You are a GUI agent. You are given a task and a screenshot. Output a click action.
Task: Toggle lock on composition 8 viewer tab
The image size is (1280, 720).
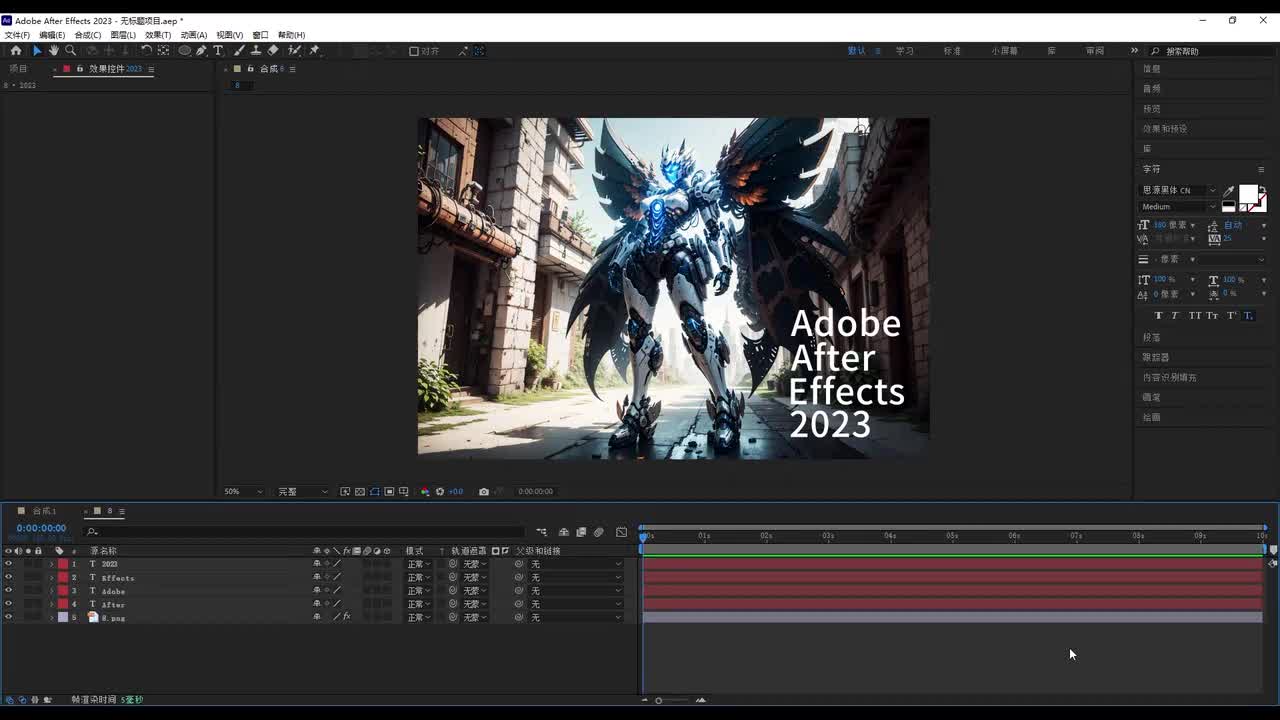click(x=250, y=69)
